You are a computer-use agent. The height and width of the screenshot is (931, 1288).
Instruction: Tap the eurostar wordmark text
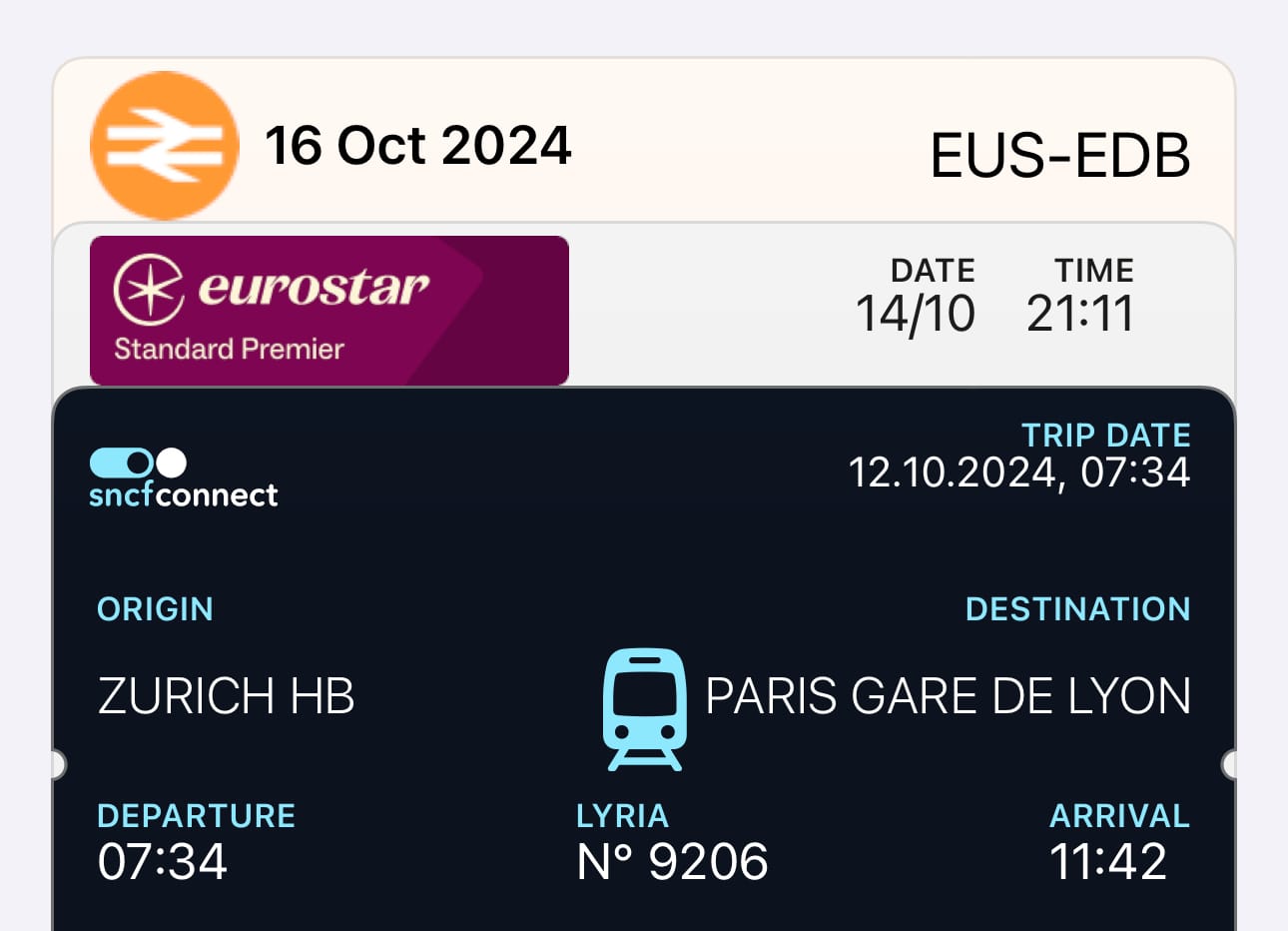coord(314,288)
